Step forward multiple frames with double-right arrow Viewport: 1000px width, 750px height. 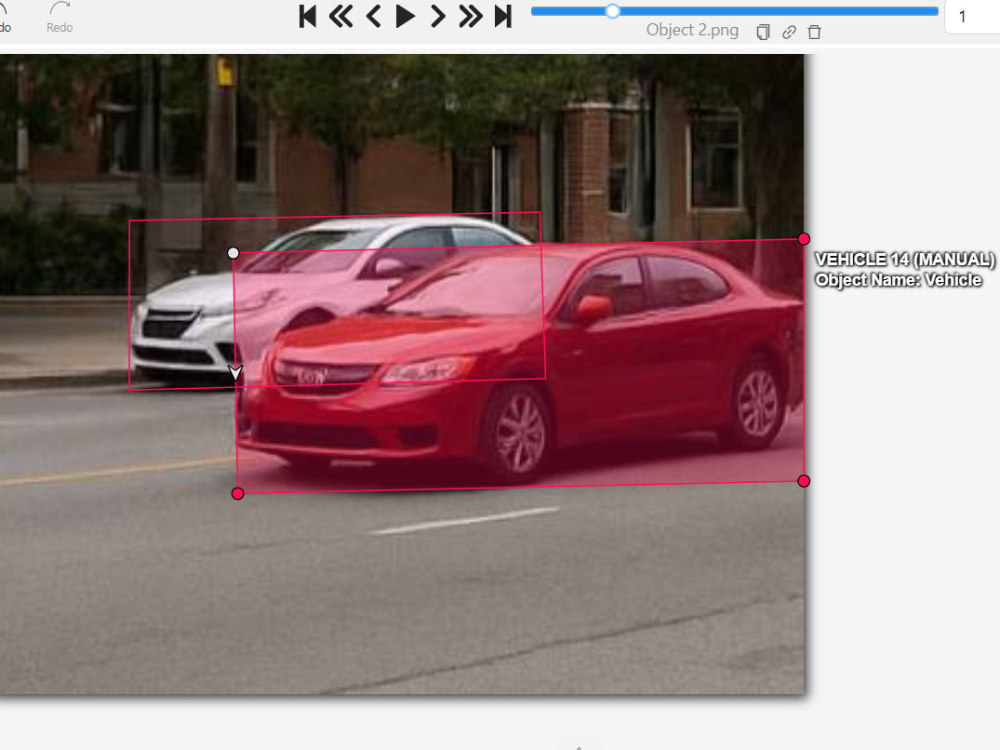point(471,16)
